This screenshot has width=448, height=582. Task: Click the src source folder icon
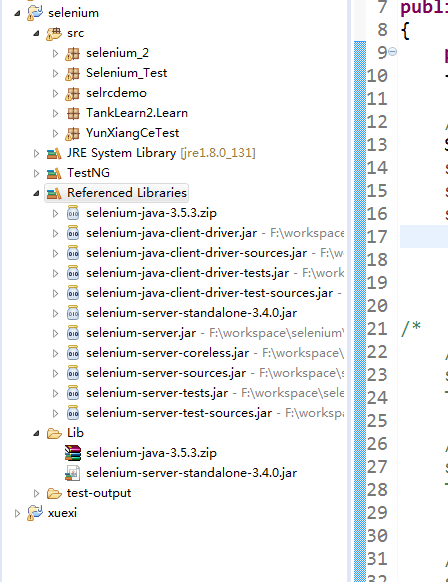point(54,33)
